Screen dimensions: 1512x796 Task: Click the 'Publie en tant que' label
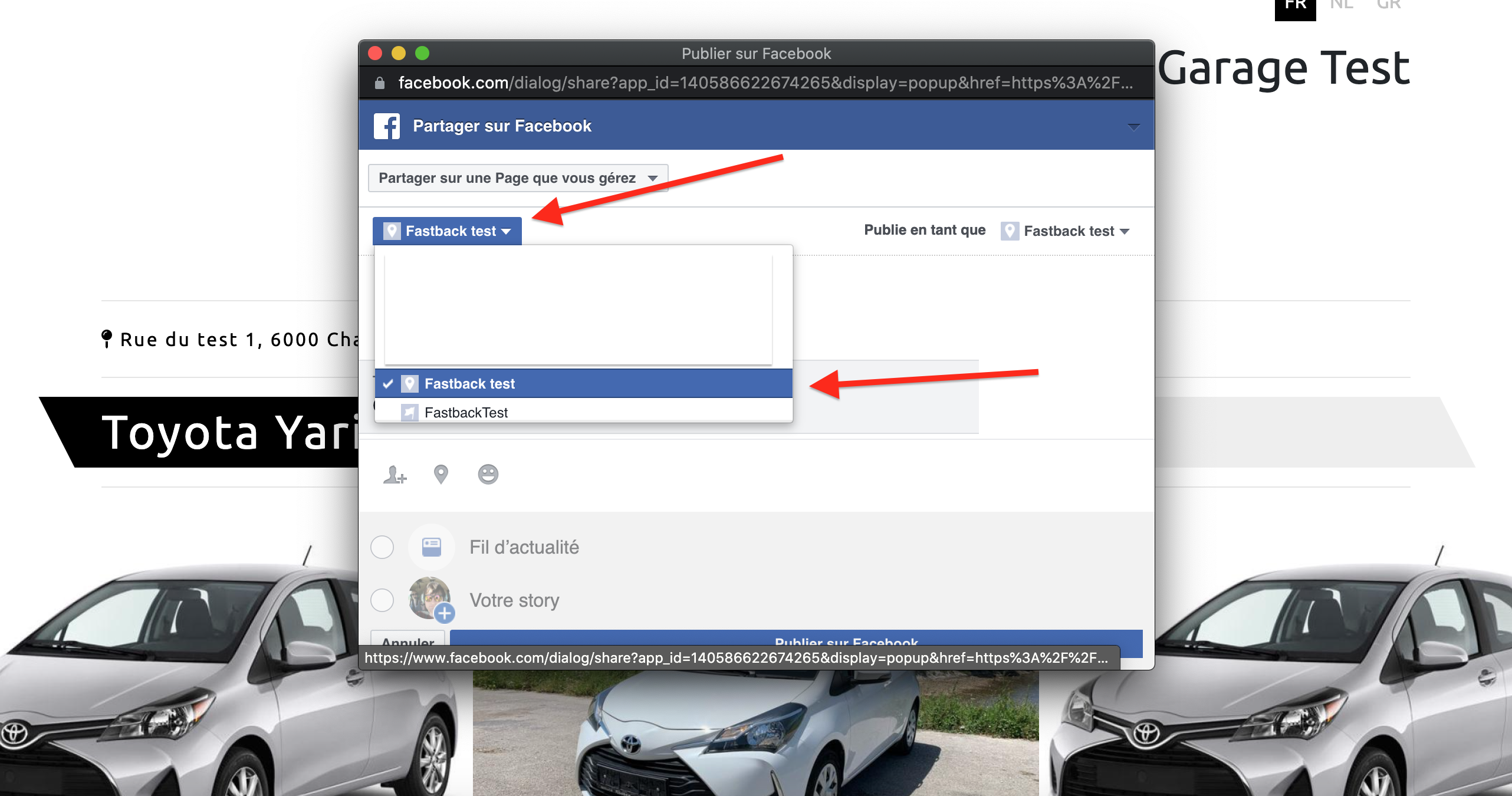(x=925, y=231)
